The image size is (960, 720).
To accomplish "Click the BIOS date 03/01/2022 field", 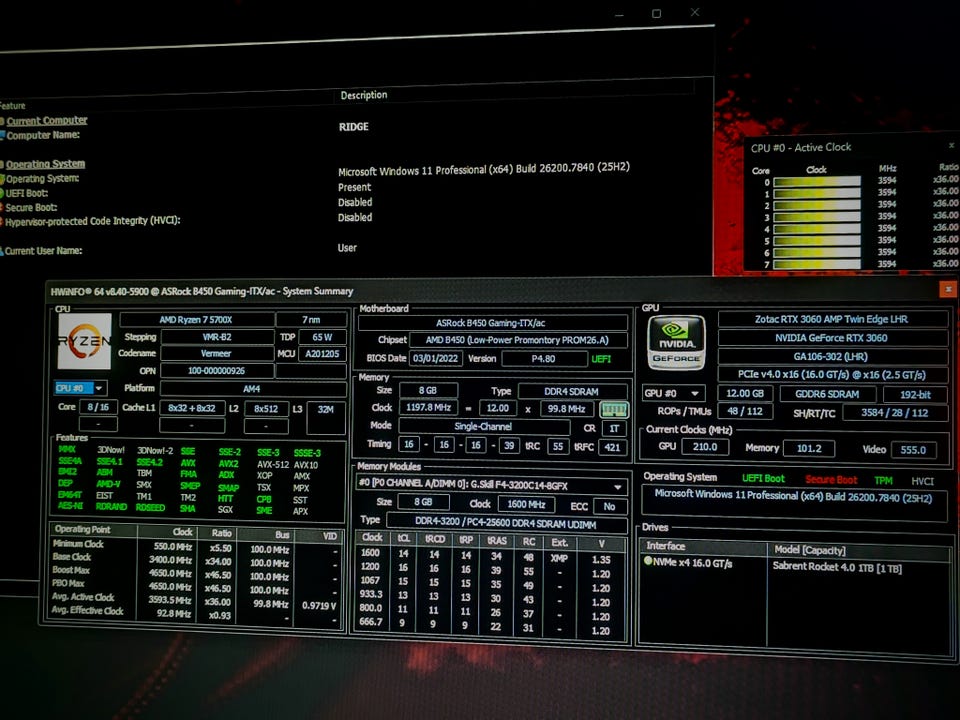I will coord(435,358).
